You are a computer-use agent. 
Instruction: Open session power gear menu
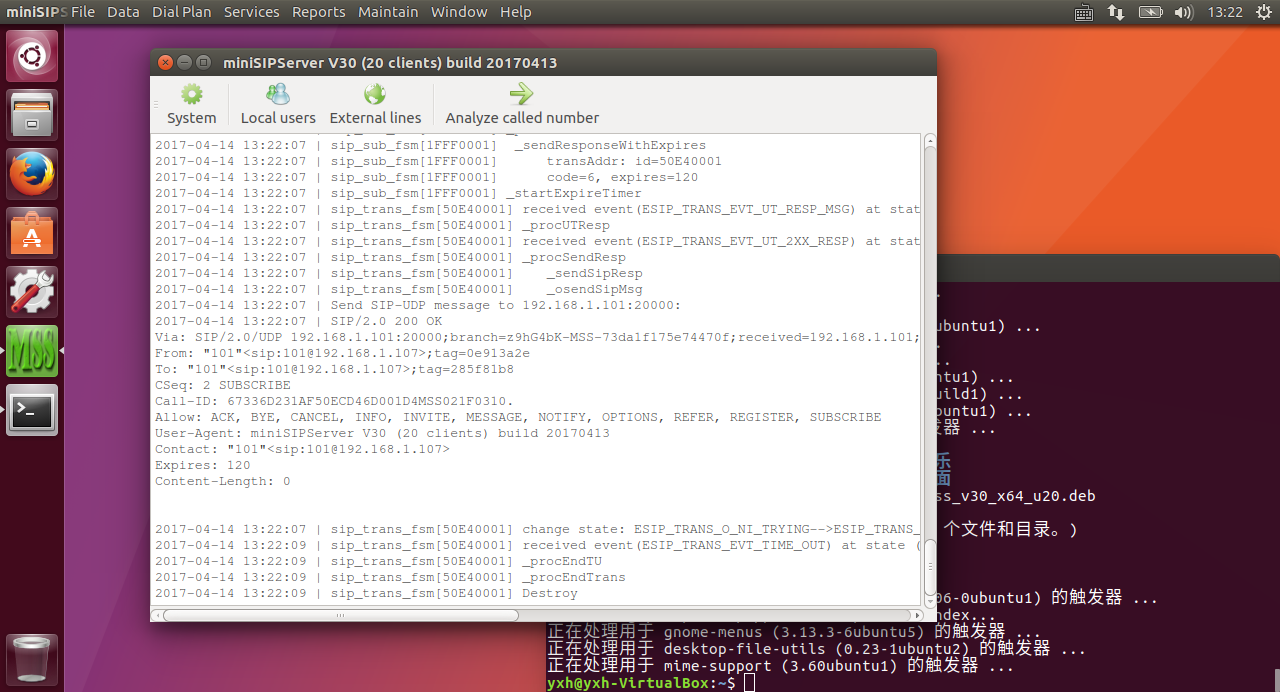click(x=1263, y=12)
